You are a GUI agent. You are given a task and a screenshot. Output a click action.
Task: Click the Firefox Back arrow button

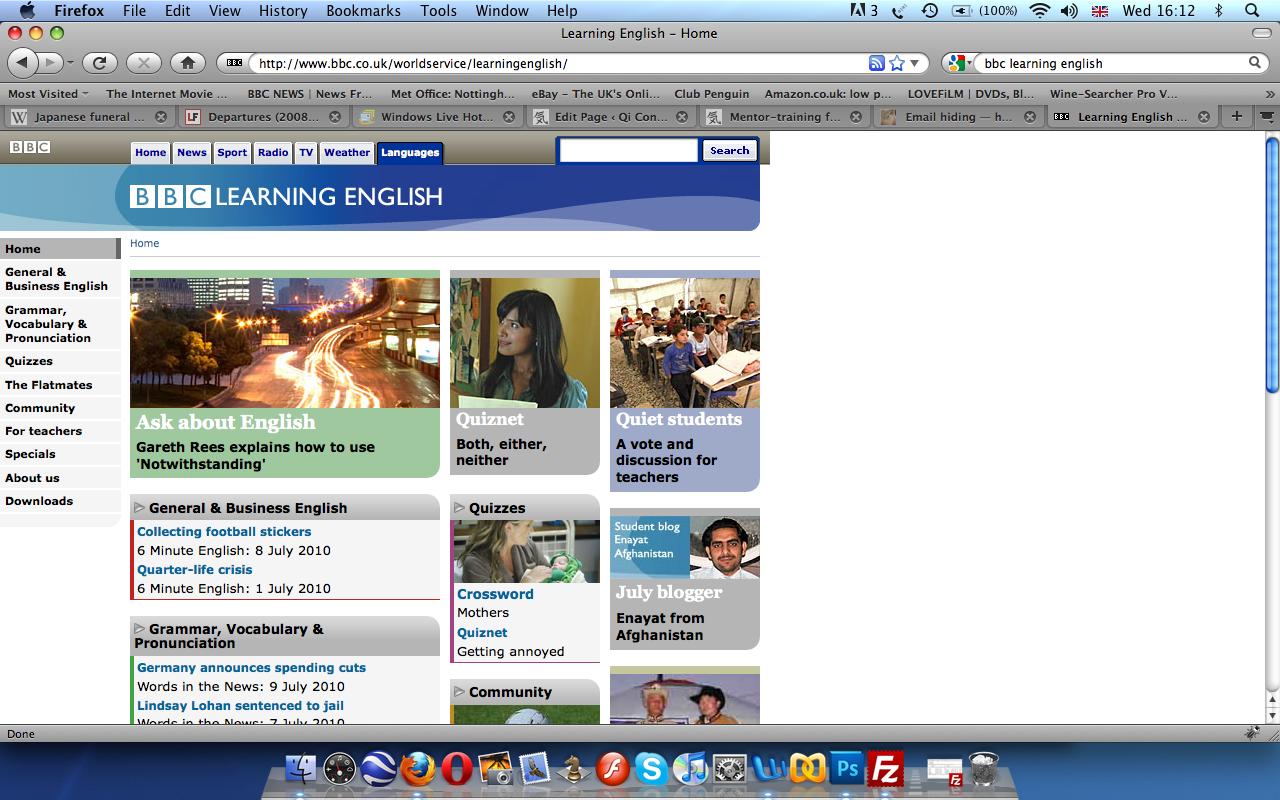pos(22,63)
